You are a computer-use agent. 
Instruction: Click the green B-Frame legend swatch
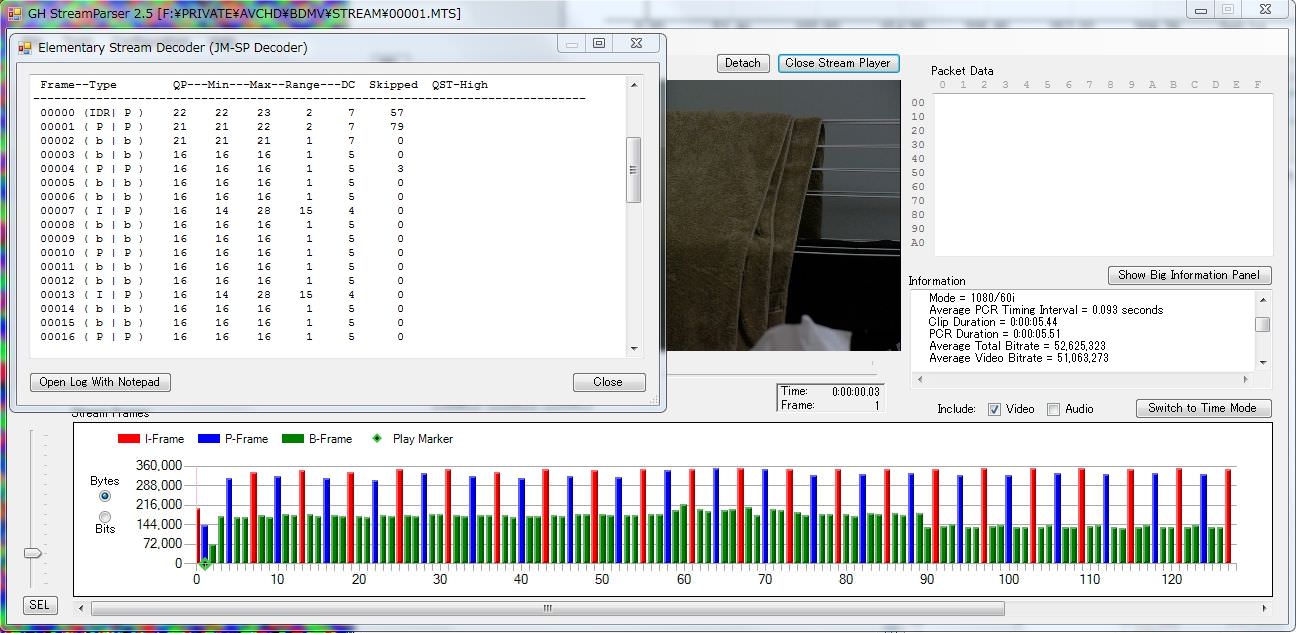[293, 439]
